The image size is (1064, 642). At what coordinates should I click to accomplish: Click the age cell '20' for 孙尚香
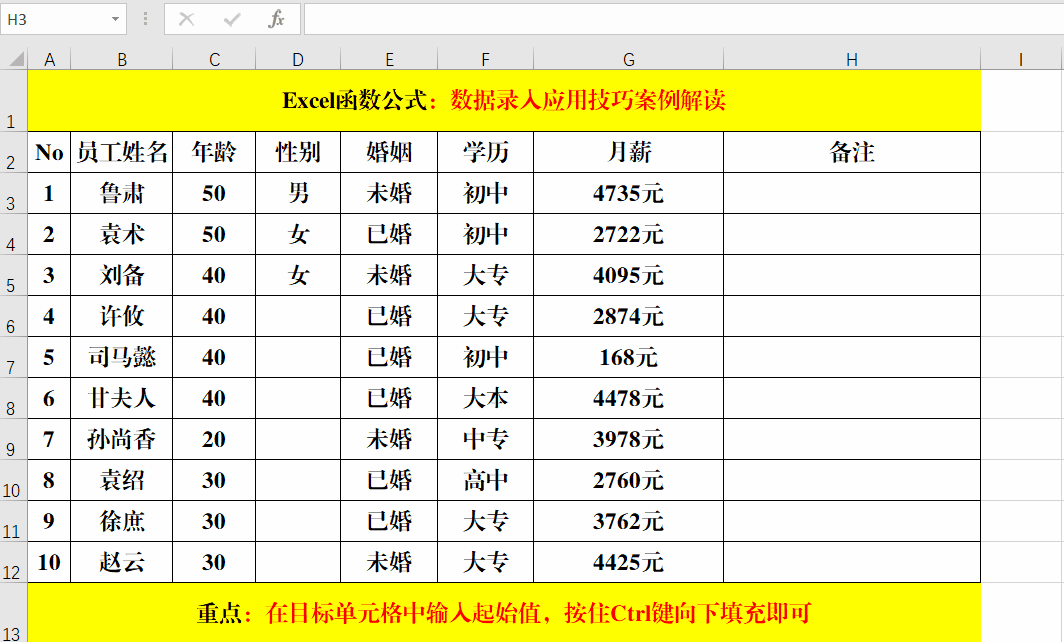click(x=214, y=439)
